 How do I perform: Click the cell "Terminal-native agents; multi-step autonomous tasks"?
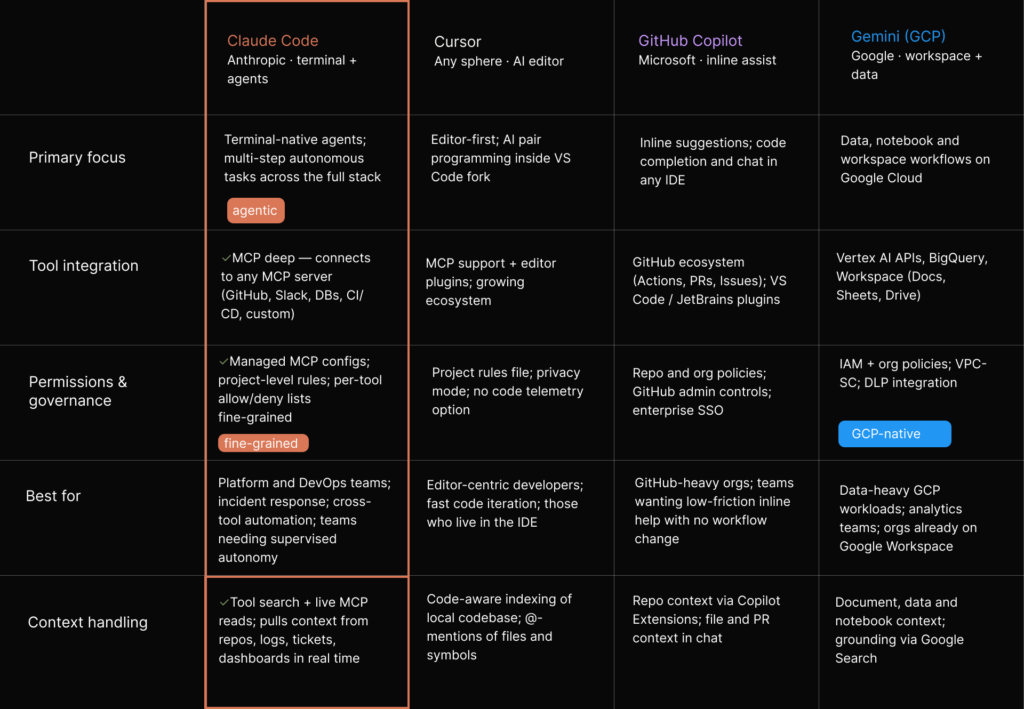pyautogui.click(x=302, y=158)
